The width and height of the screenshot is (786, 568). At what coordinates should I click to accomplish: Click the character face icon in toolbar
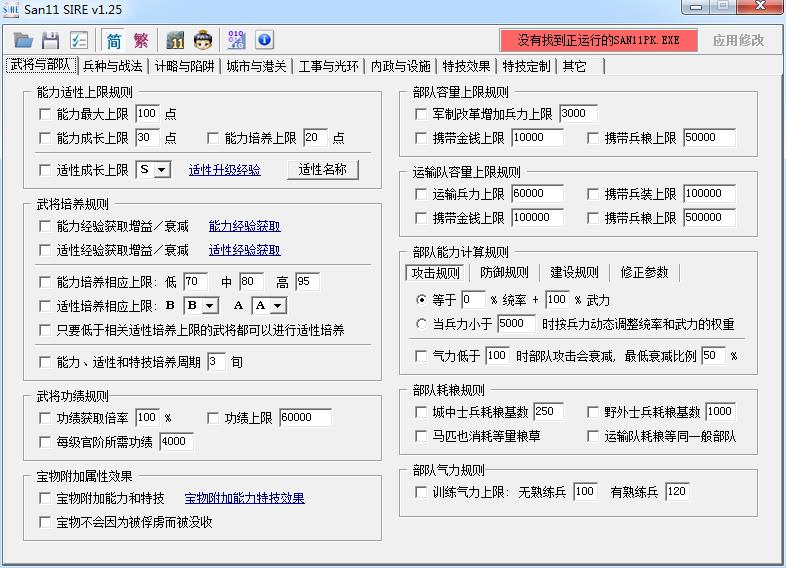click(204, 41)
